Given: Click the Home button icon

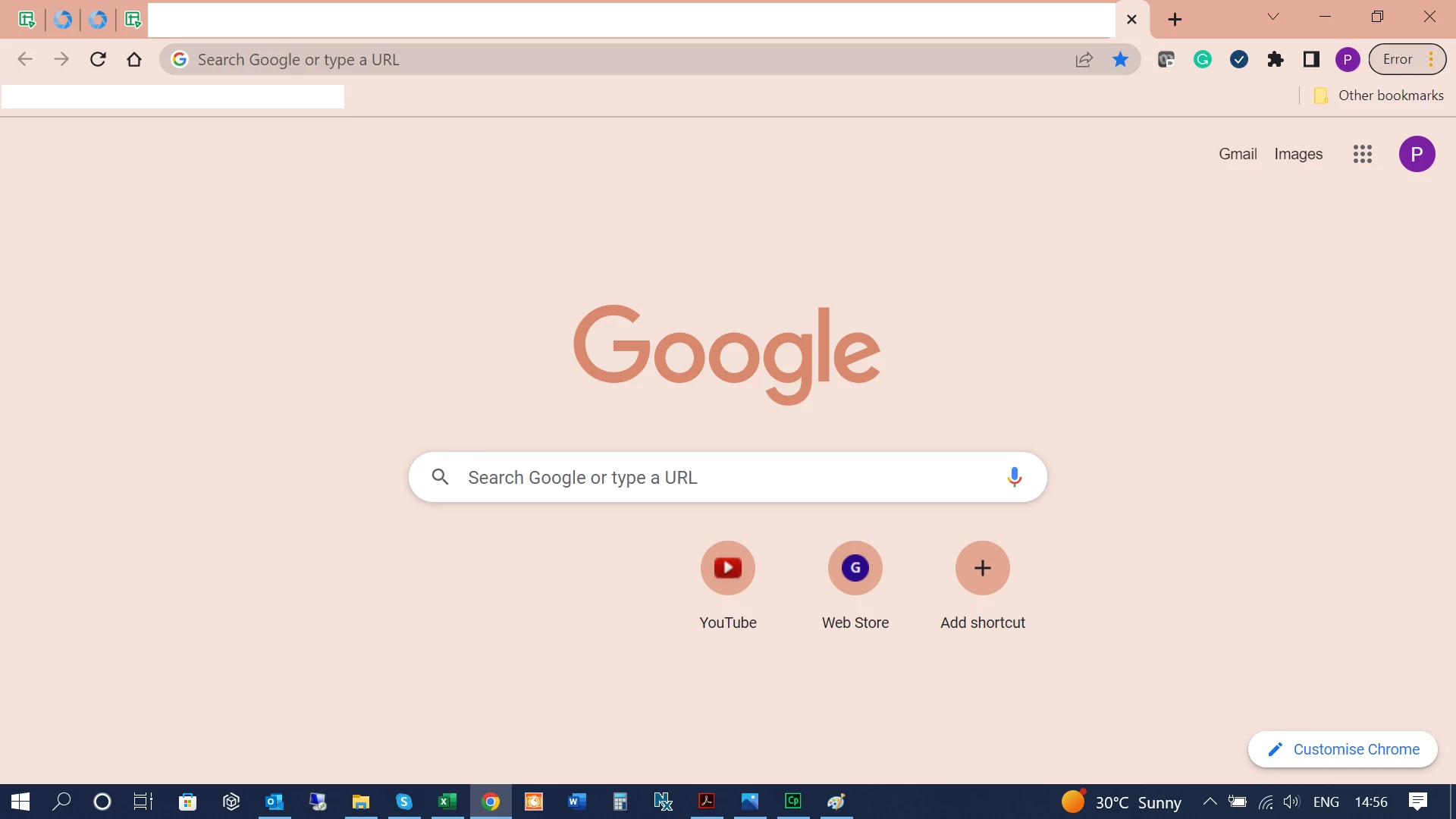Looking at the screenshot, I should pyautogui.click(x=134, y=59).
